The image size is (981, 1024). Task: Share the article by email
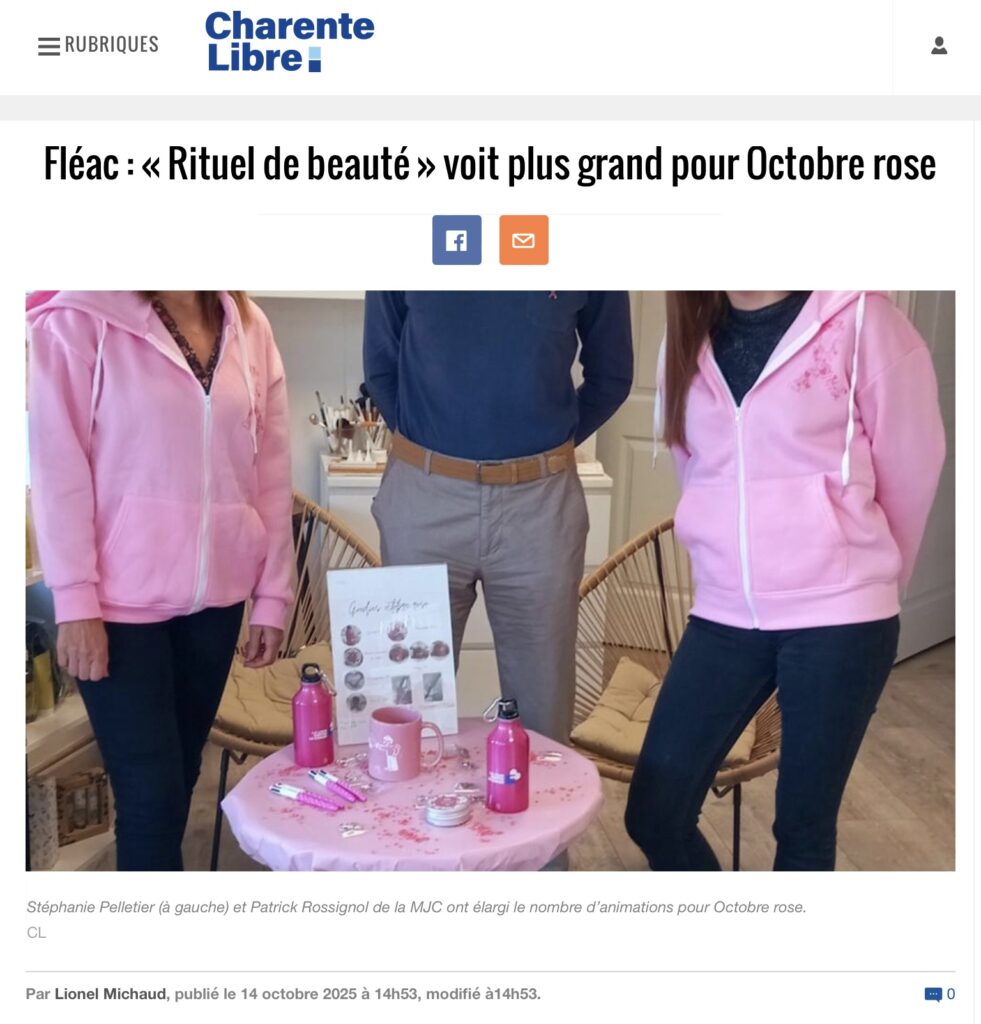coord(524,240)
